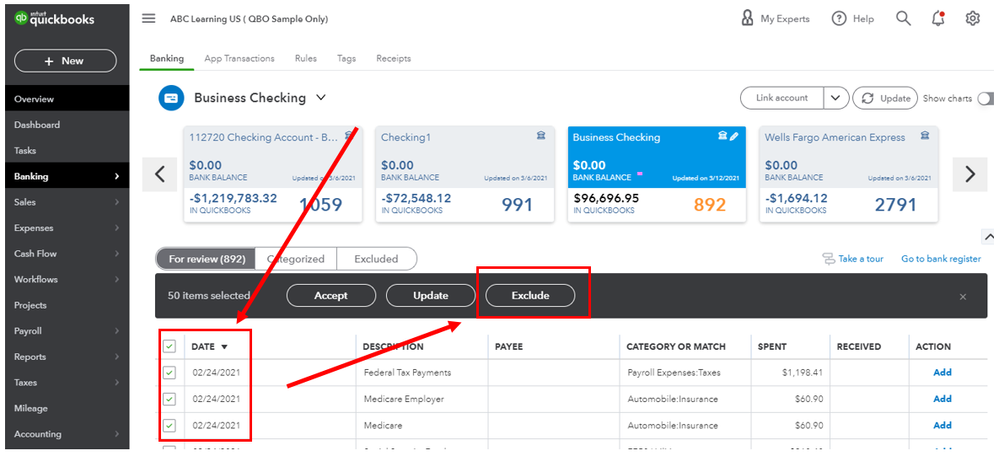The height and width of the screenshot is (461, 999).
Task: Open the Business Checking account dropdown
Action: click(x=321, y=98)
